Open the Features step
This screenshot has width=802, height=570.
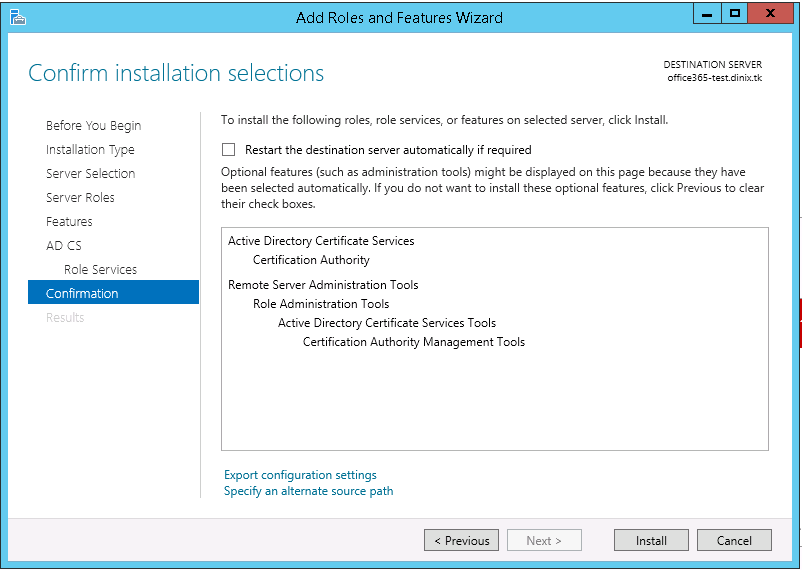point(69,222)
